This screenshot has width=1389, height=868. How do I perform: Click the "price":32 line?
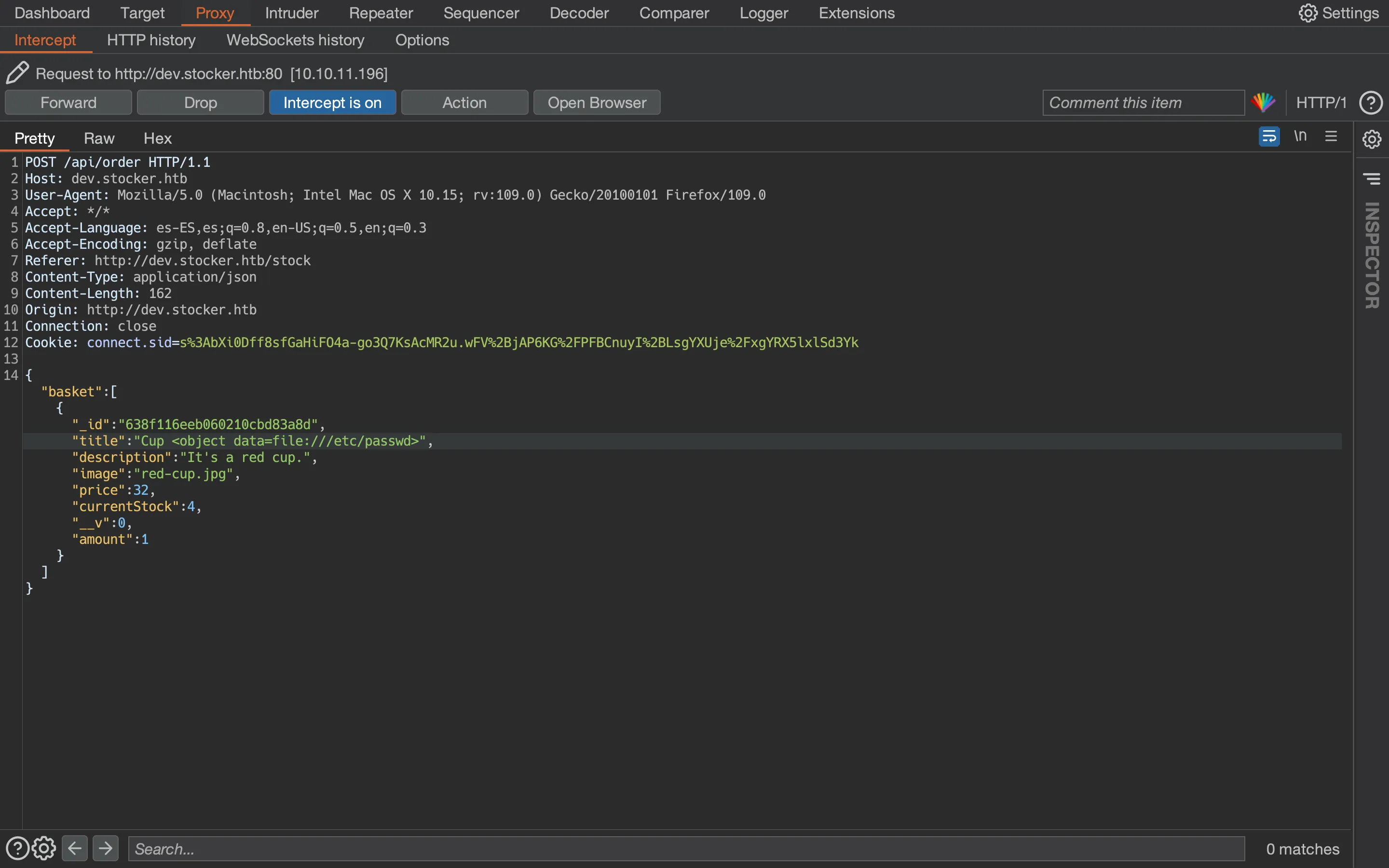pos(113,490)
